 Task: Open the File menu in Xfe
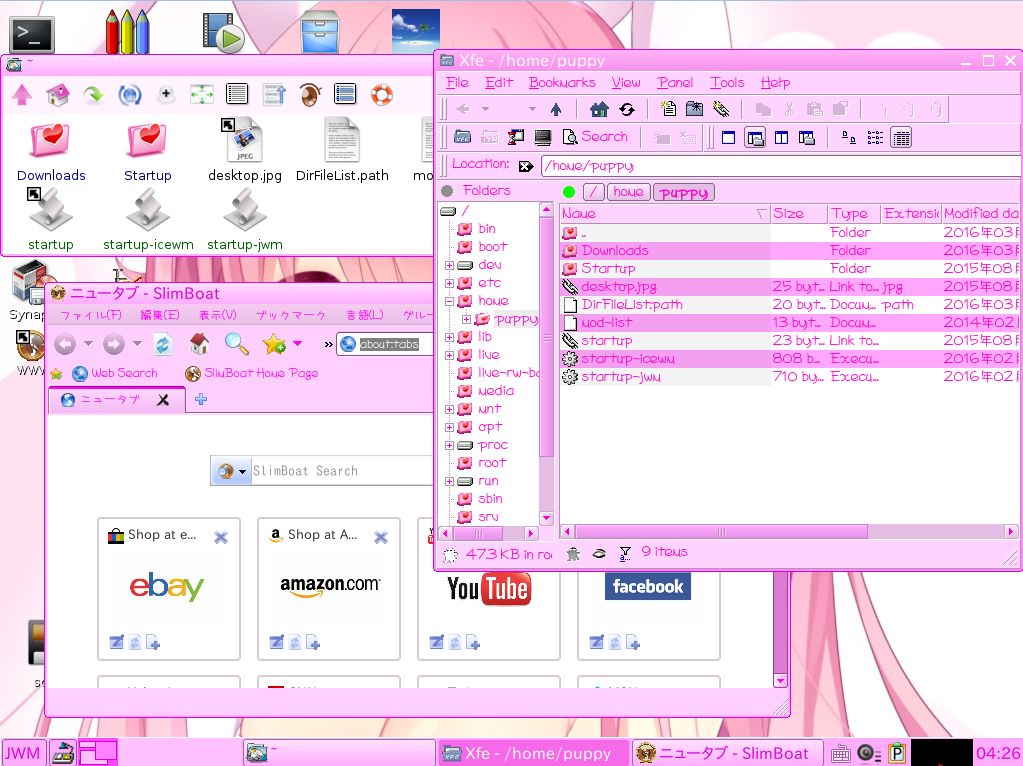click(x=457, y=82)
